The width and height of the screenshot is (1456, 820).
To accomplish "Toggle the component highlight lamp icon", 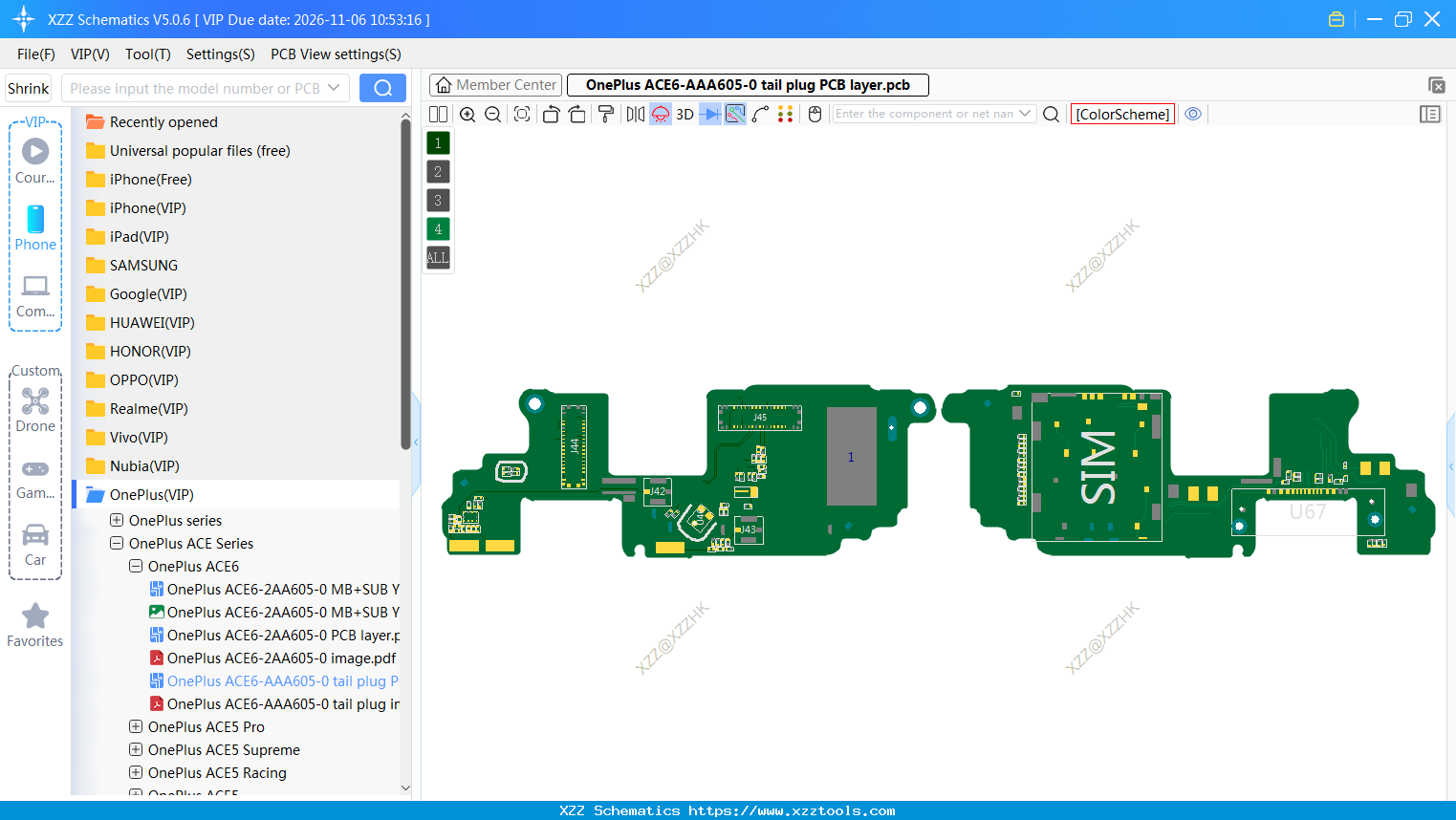I will pyautogui.click(x=660, y=114).
